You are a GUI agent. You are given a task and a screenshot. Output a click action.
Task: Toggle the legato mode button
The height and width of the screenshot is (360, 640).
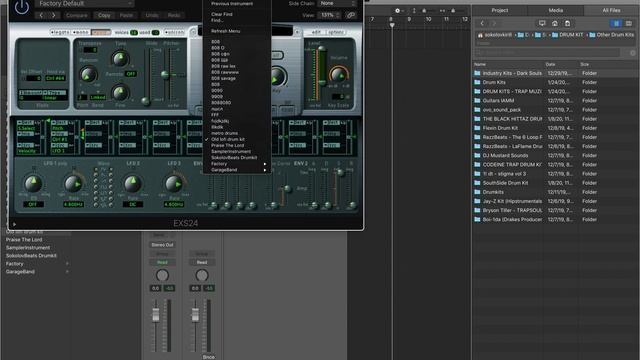60,32
